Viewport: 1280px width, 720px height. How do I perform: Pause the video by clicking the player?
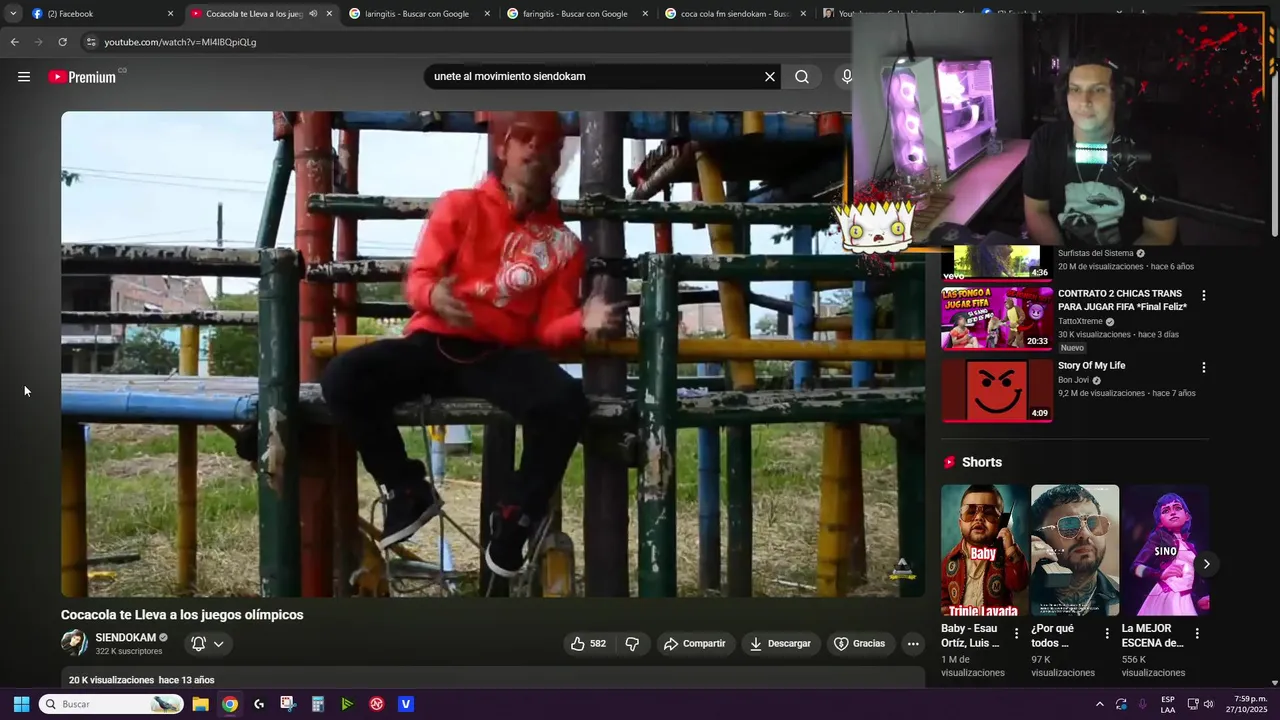point(493,354)
